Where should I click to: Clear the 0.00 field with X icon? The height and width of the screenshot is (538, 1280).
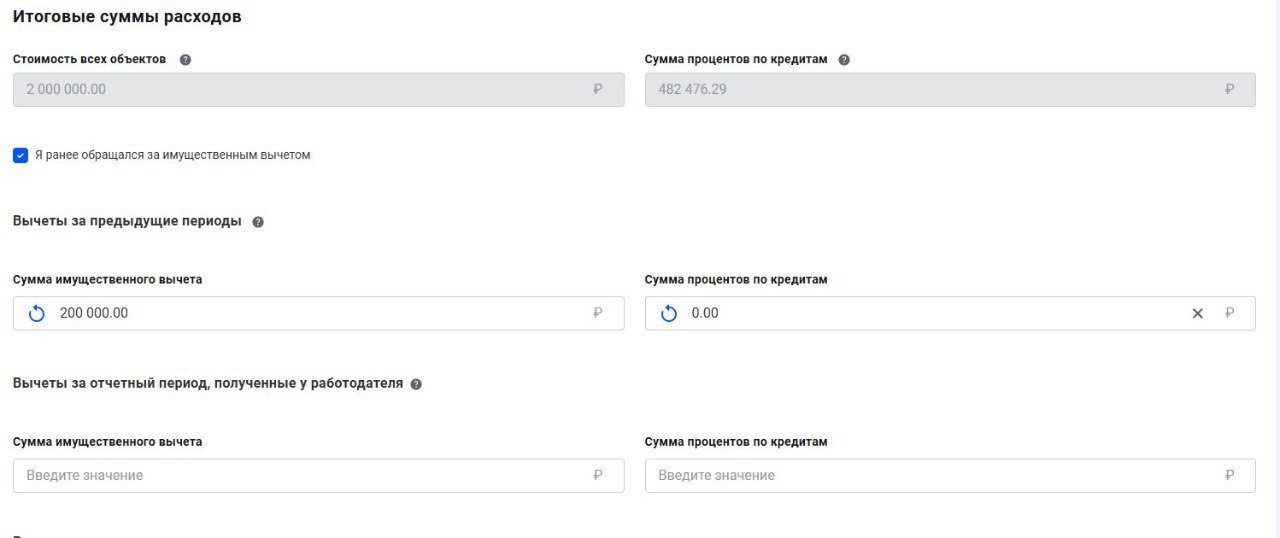1197,314
